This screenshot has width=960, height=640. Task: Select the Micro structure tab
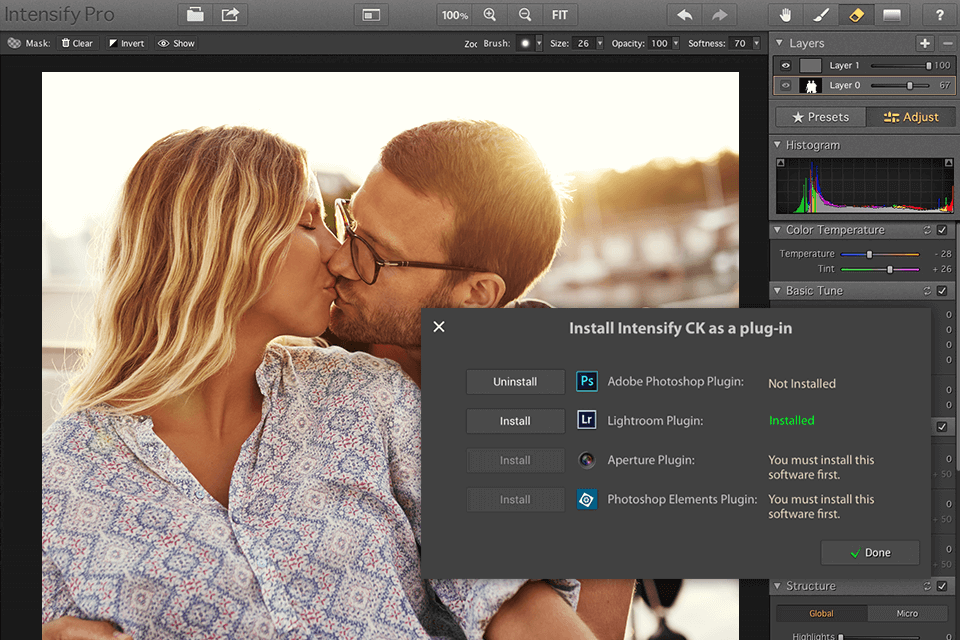point(907,614)
